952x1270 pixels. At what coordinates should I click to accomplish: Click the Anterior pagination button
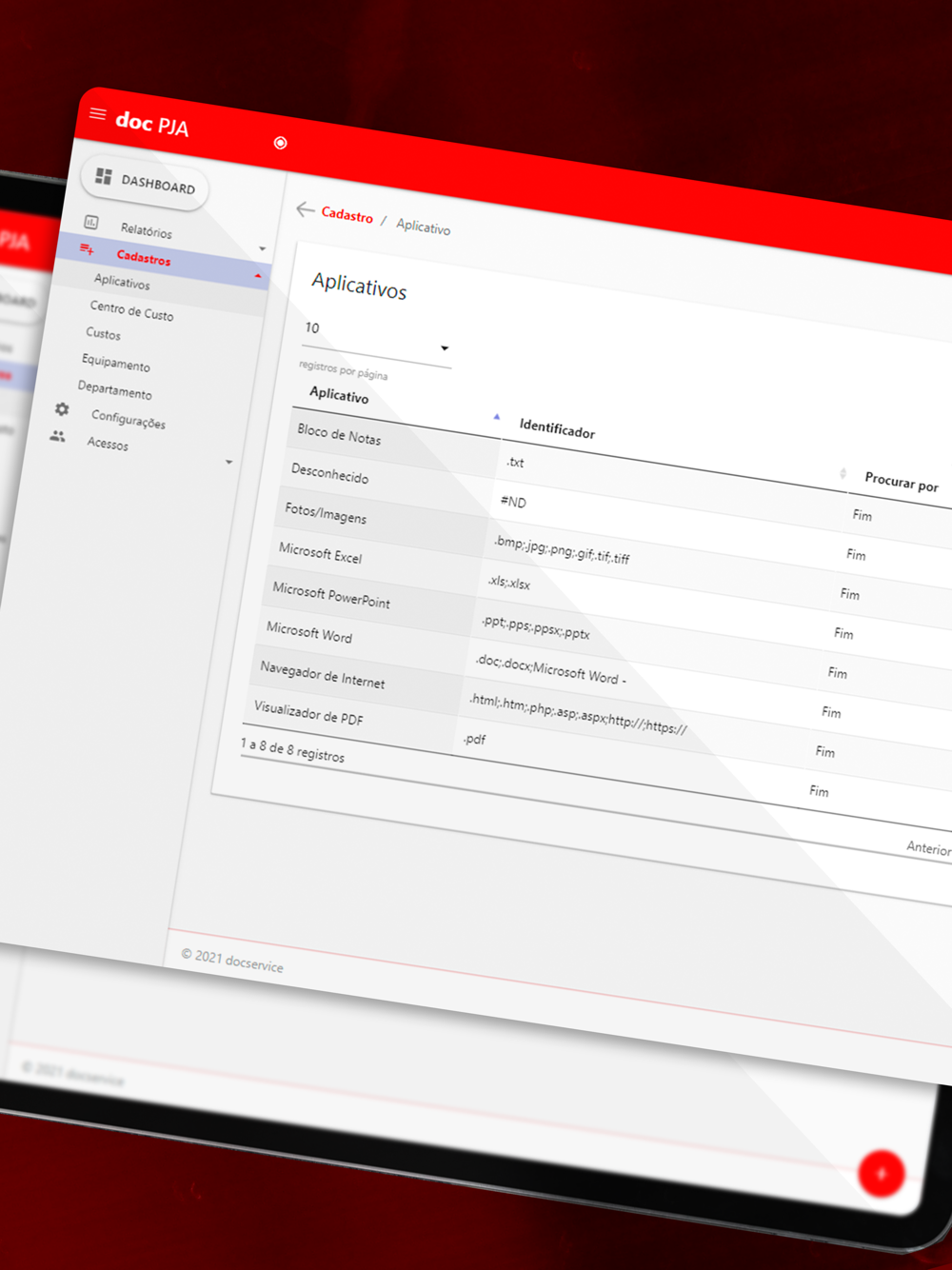[x=928, y=848]
